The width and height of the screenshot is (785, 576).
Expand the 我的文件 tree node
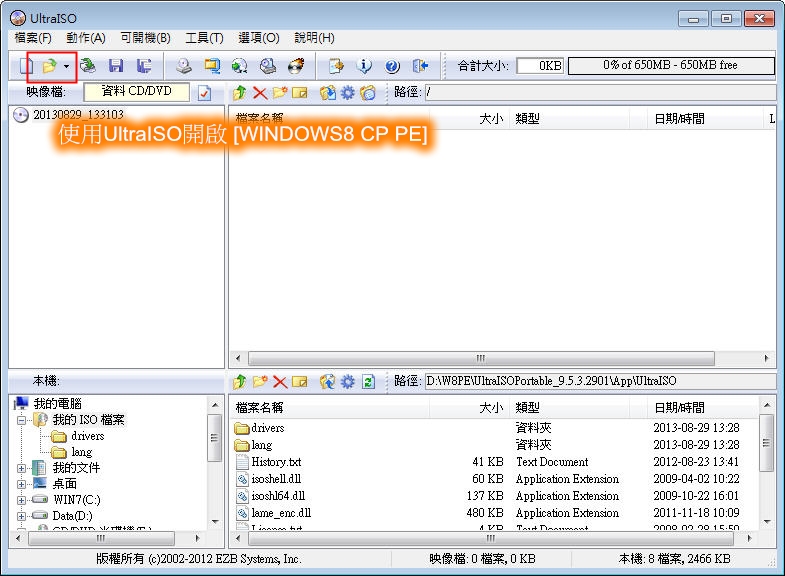coord(21,468)
